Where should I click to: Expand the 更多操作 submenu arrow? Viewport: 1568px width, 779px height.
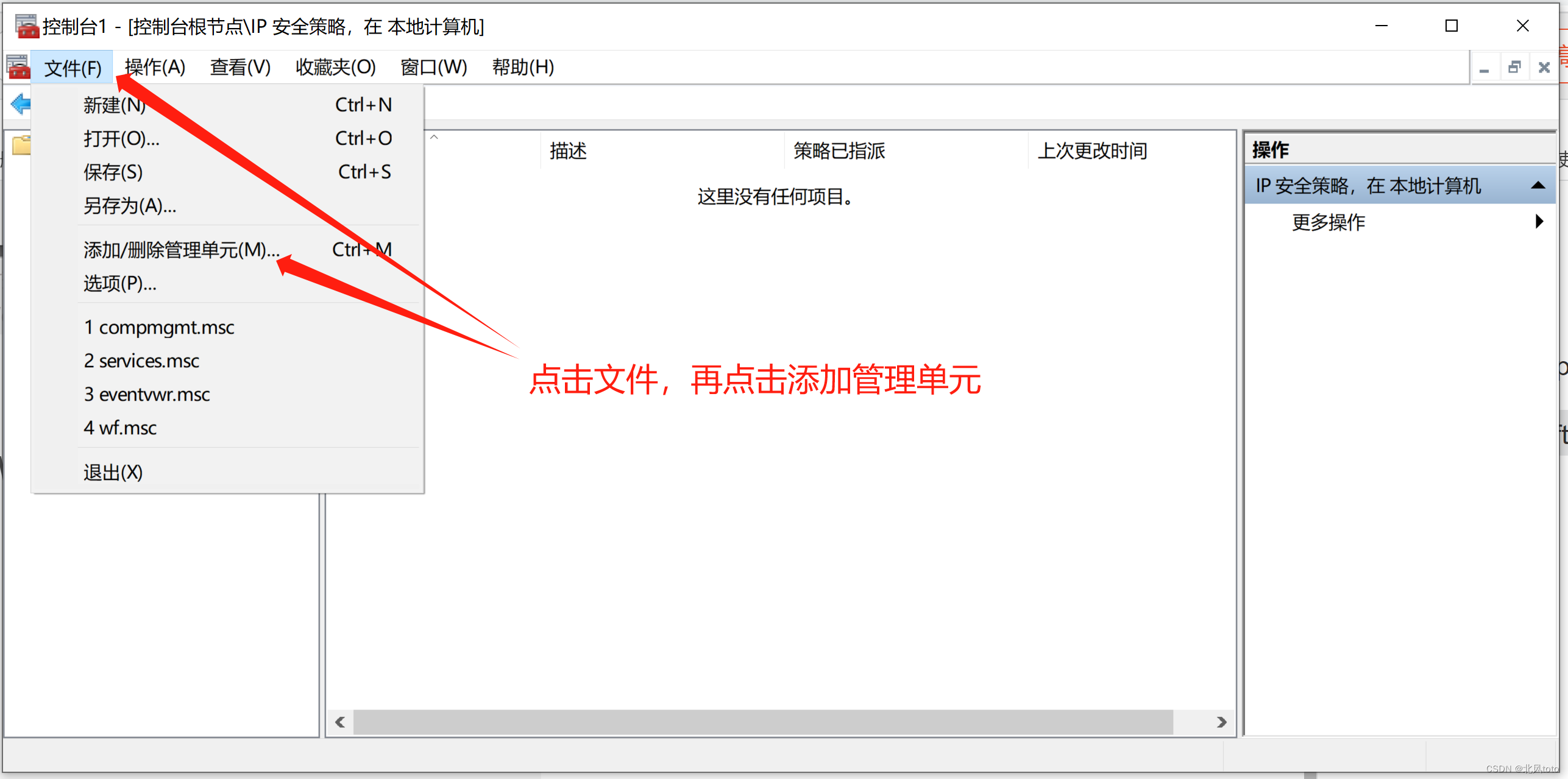pyautogui.click(x=1539, y=222)
